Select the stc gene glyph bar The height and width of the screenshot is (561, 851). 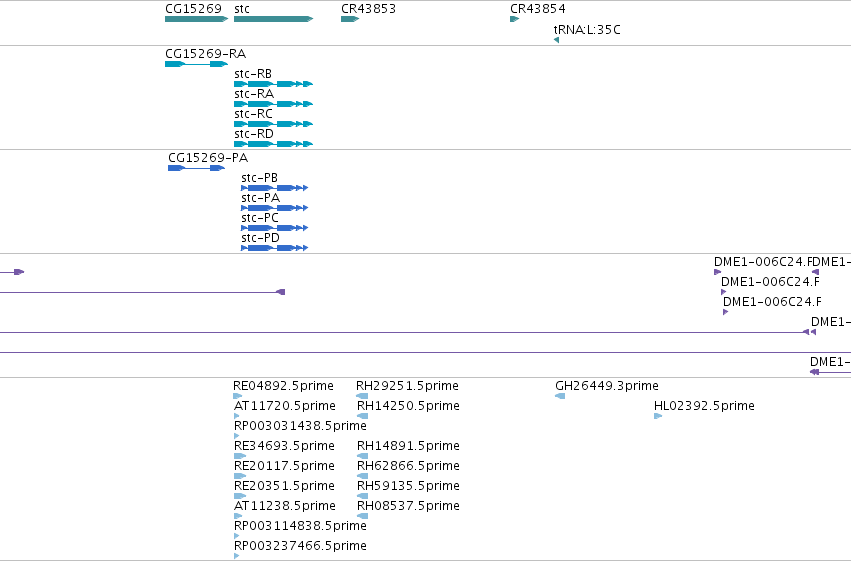pyautogui.click(x=274, y=19)
